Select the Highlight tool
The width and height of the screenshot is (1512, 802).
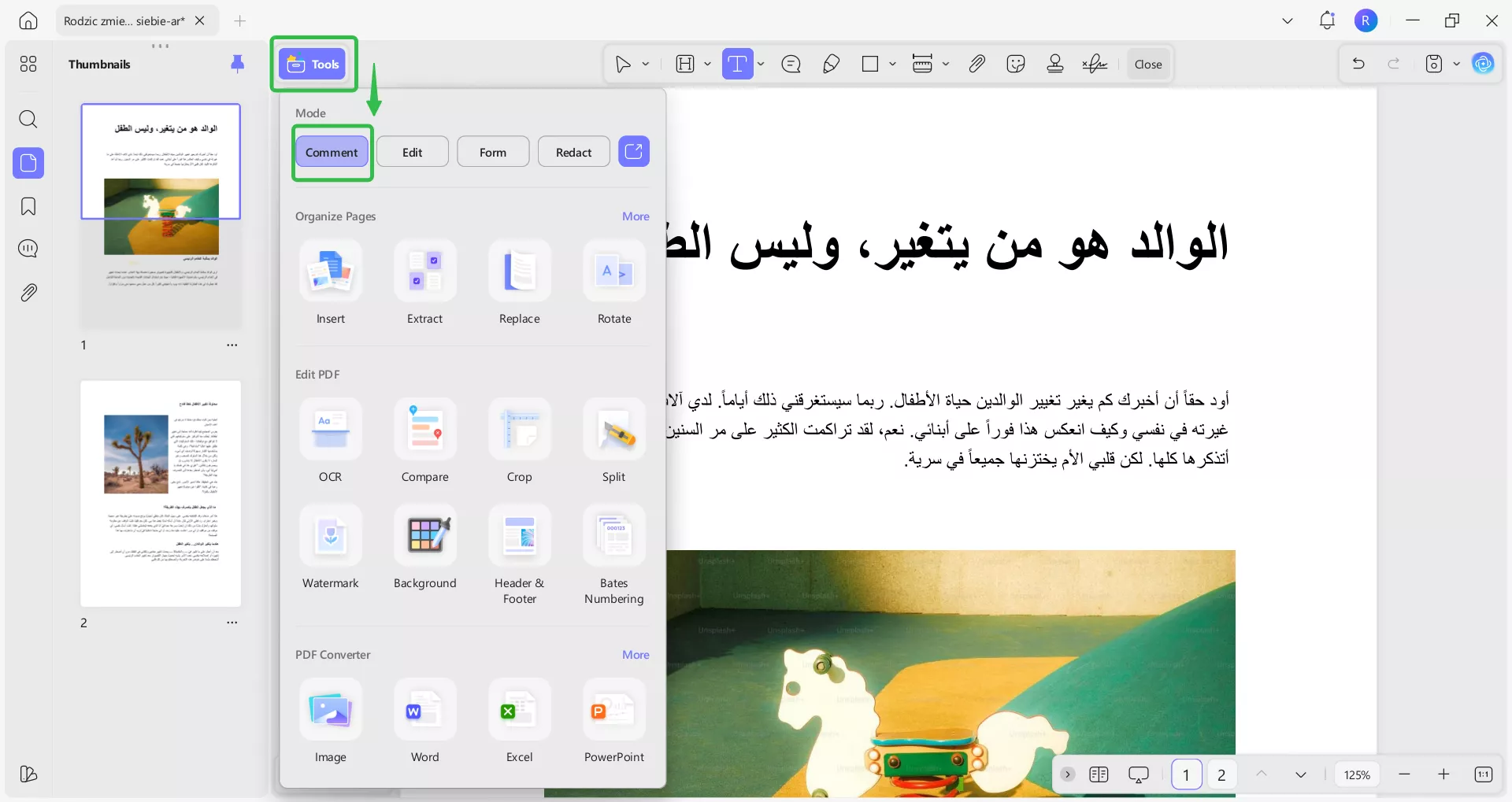684,64
